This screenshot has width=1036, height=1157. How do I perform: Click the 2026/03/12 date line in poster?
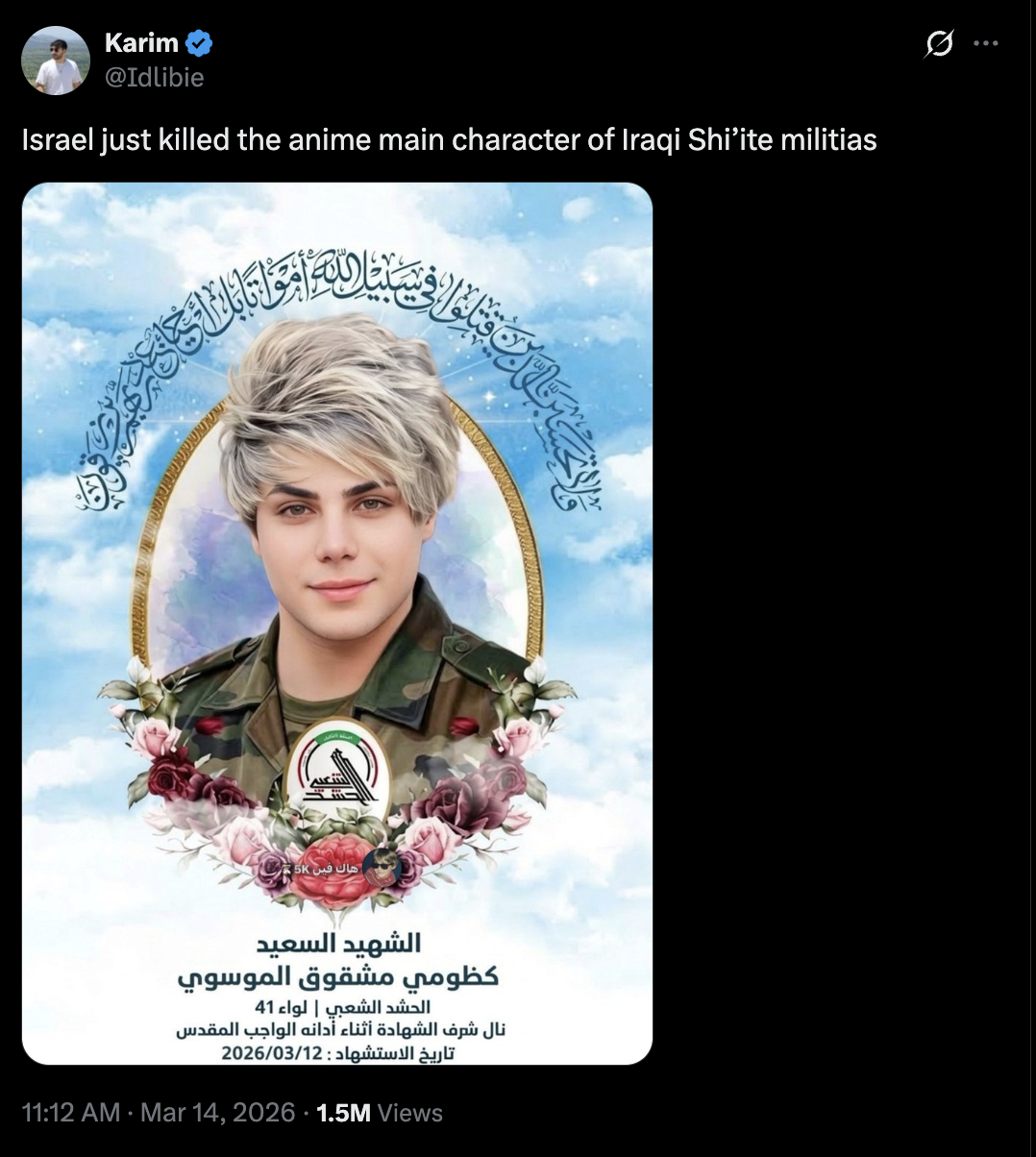tap(338, 1052)
